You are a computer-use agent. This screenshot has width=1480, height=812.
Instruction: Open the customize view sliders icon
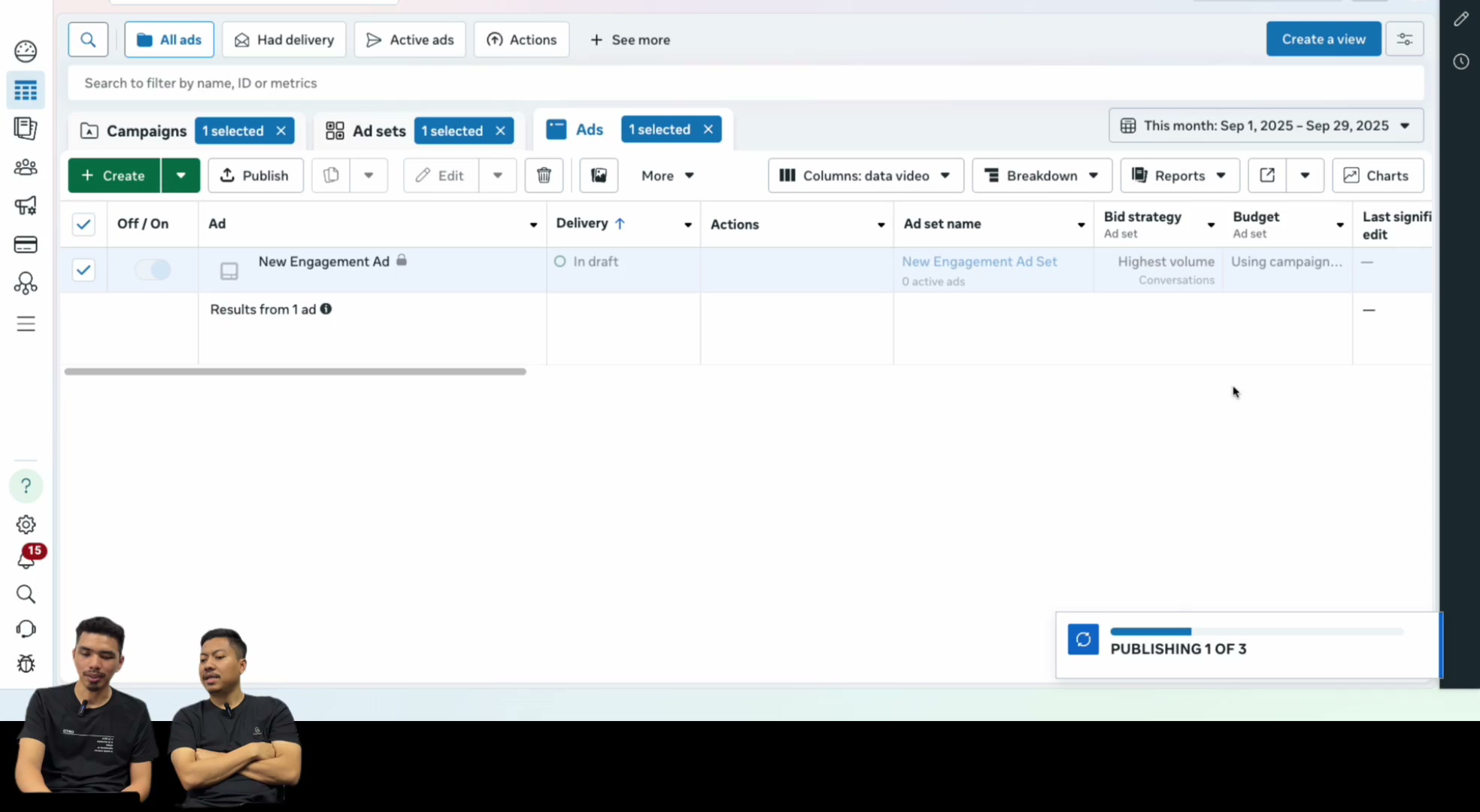coord(1404,39)
